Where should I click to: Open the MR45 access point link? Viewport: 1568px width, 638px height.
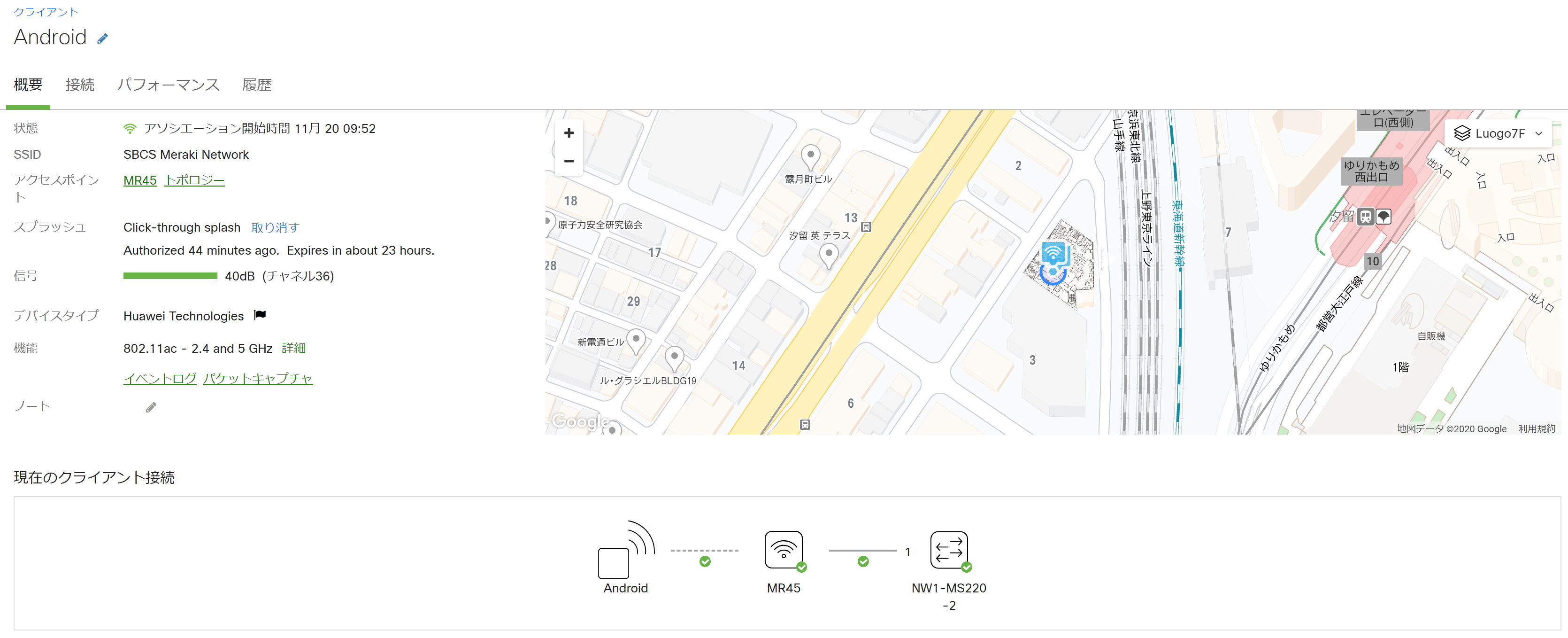(x=140, y=180)
